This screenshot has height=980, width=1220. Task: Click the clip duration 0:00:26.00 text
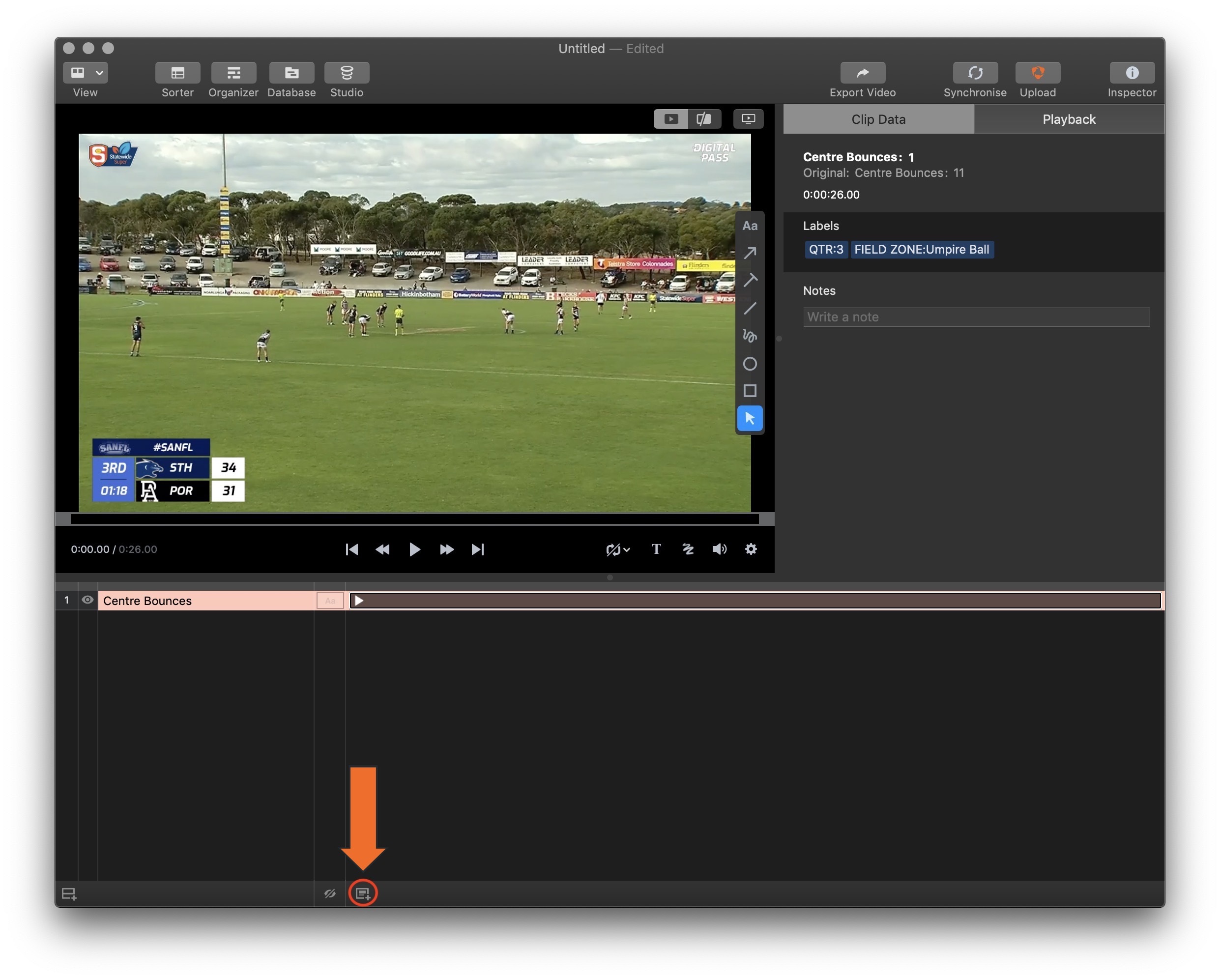click(x=831, y=195)
